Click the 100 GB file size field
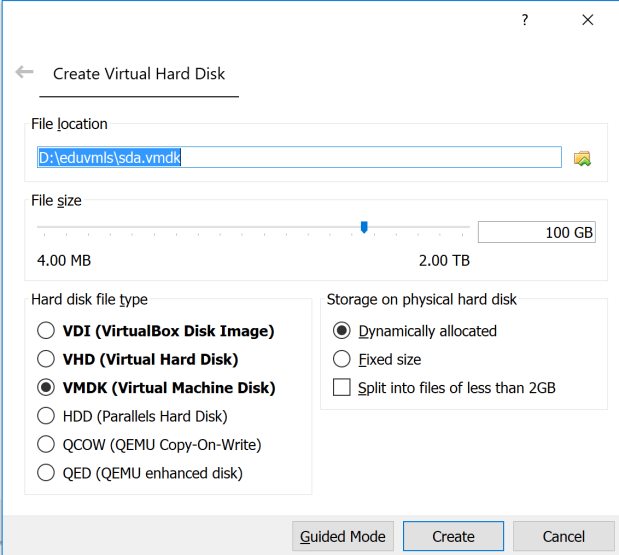Image resolution: width=619 pixels, height=555 pixels. pos(537,233)
